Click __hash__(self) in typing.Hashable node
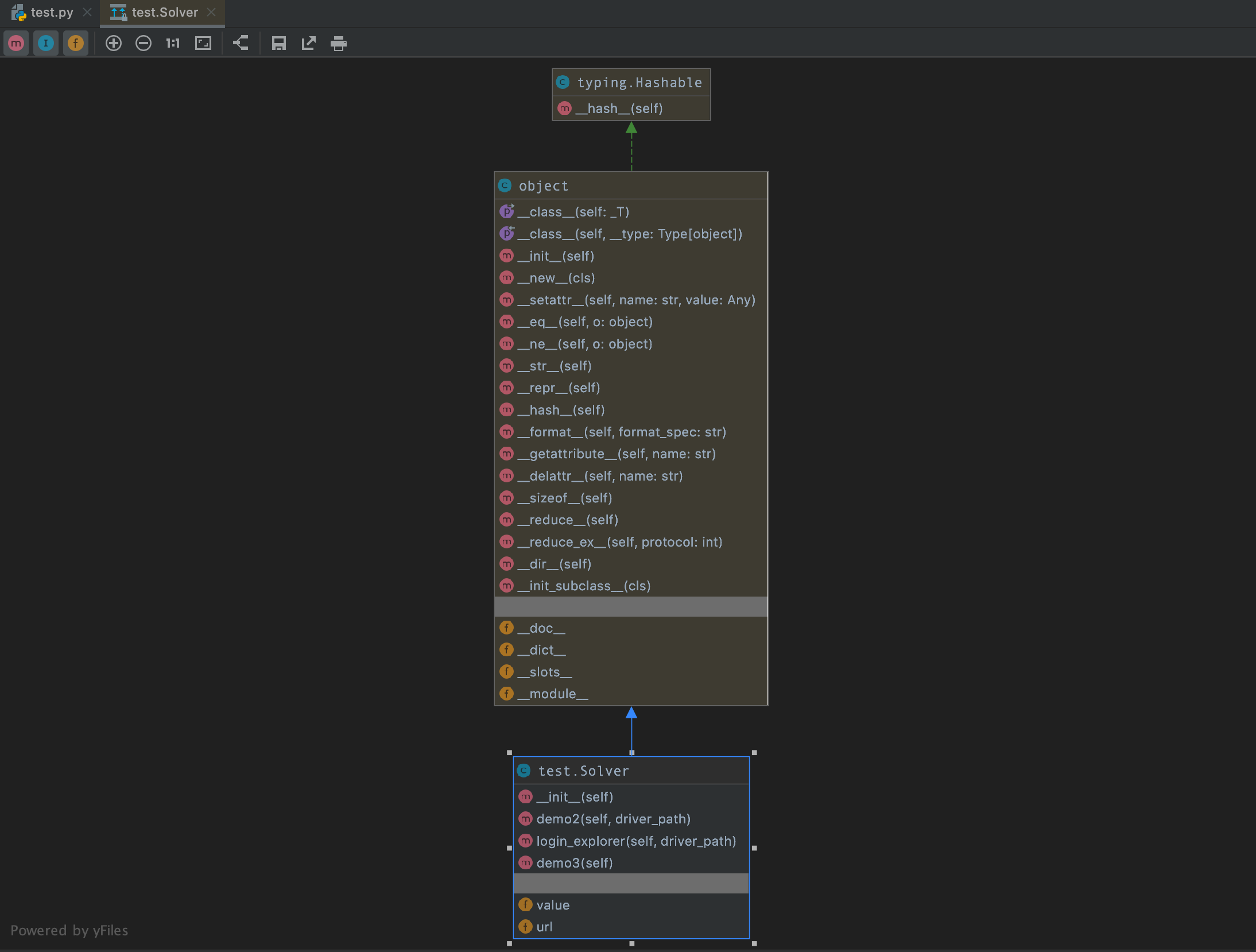Screen dimensions: 1256x952 click(631, 109)
